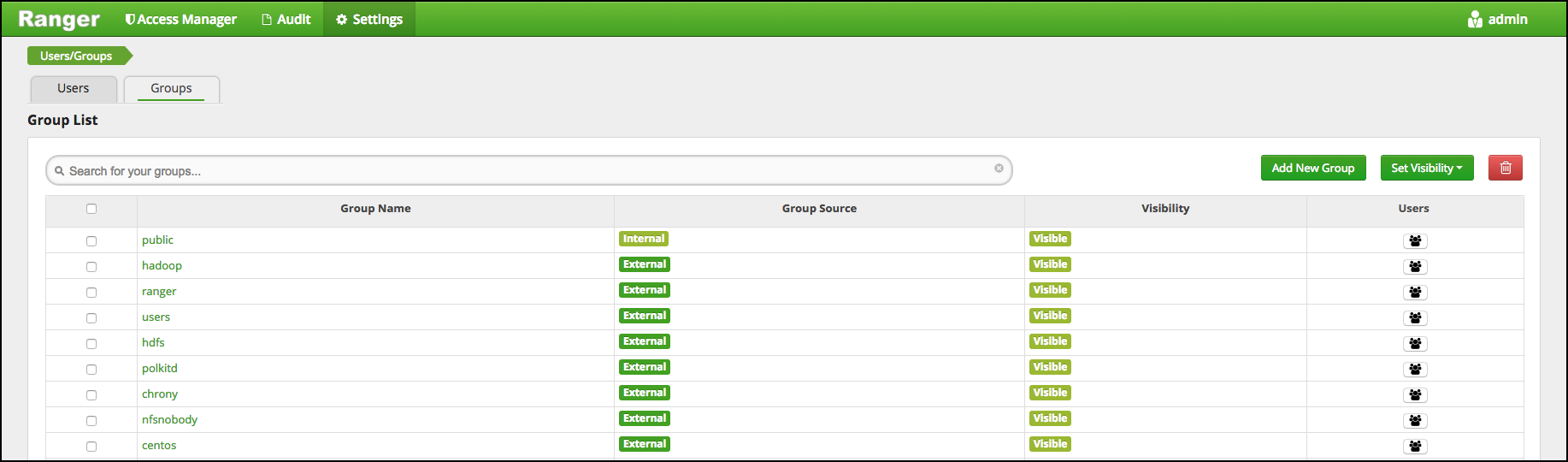Click the red trash delete button
This screenshot has height=462, width=1568.
coord(1505,168)
